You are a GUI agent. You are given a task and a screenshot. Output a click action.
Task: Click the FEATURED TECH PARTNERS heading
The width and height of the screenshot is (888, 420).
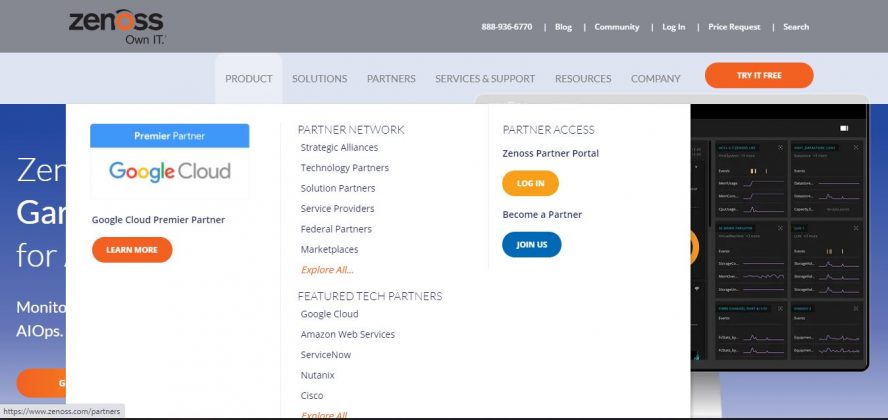pos(370,296)
